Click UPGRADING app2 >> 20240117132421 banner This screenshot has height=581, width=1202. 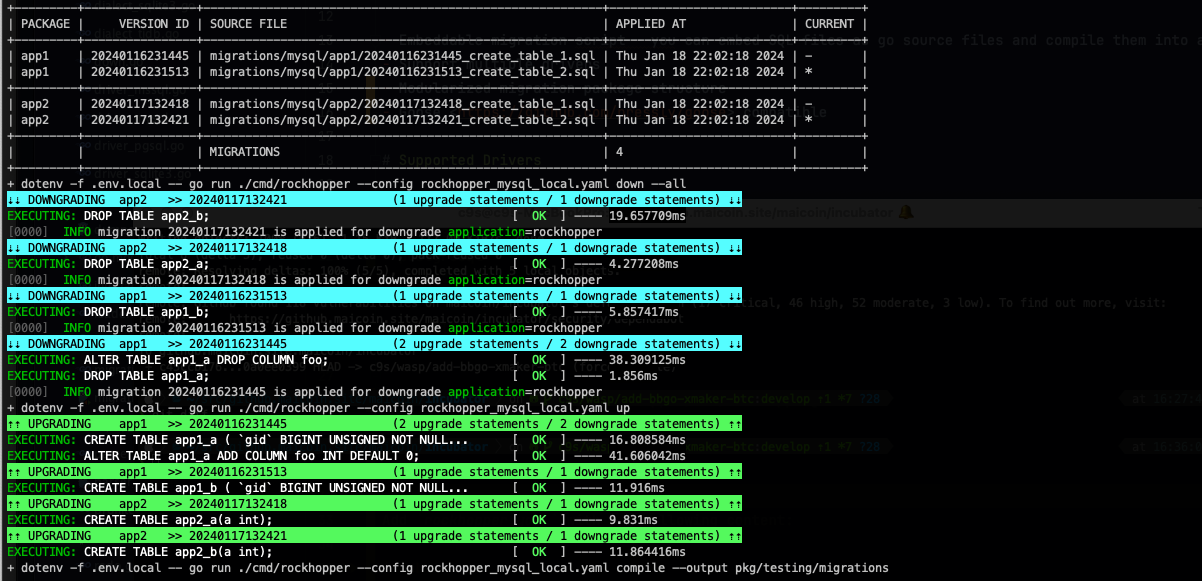click(x=375, y=537)
